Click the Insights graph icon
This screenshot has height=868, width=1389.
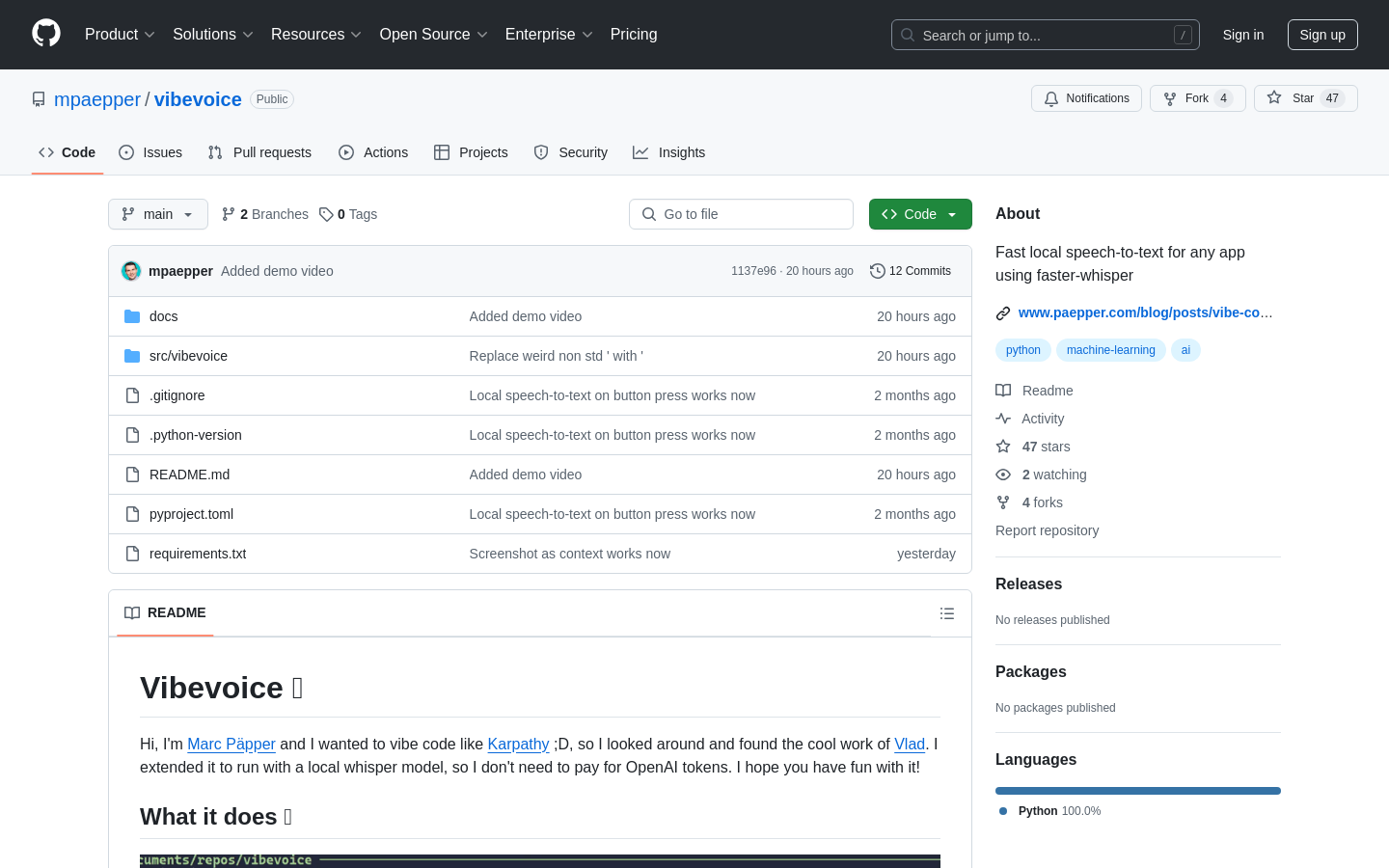tap(640, 152)
